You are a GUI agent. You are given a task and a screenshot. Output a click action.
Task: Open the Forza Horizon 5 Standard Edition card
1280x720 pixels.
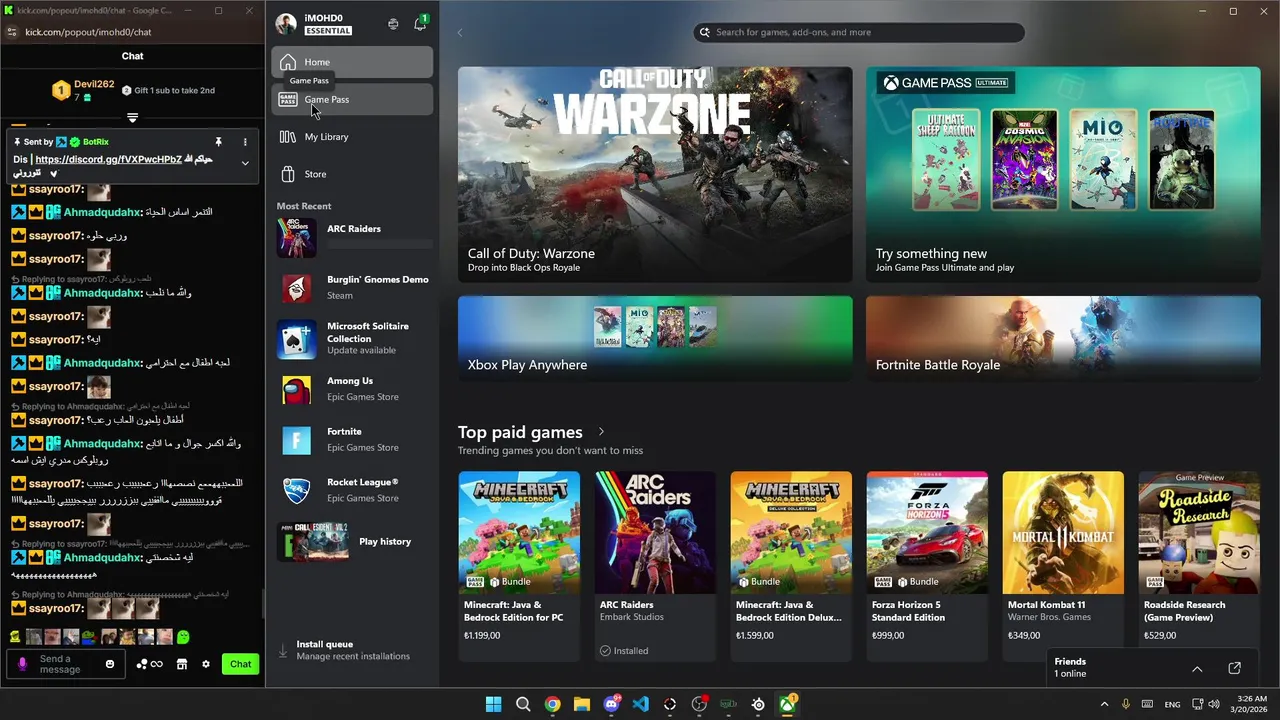[x=927, y=566]
